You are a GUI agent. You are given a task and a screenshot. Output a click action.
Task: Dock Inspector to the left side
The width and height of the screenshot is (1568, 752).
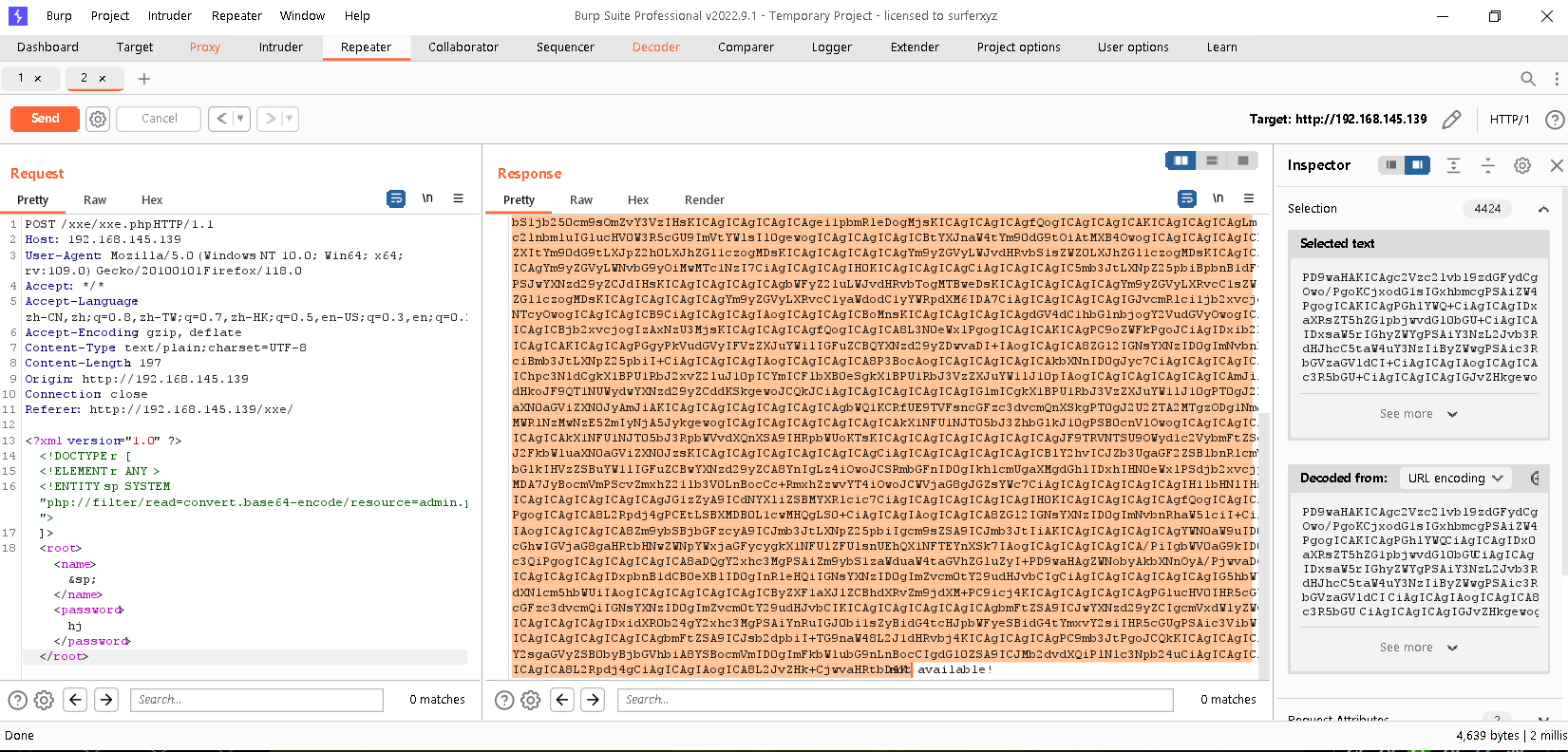click(x=1391, y=165)
